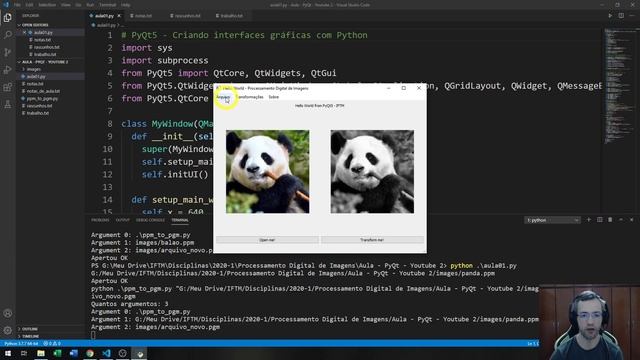Switch to the Debug Console panel tab
Screen dimensions: 640x360
tap(150, 220)
